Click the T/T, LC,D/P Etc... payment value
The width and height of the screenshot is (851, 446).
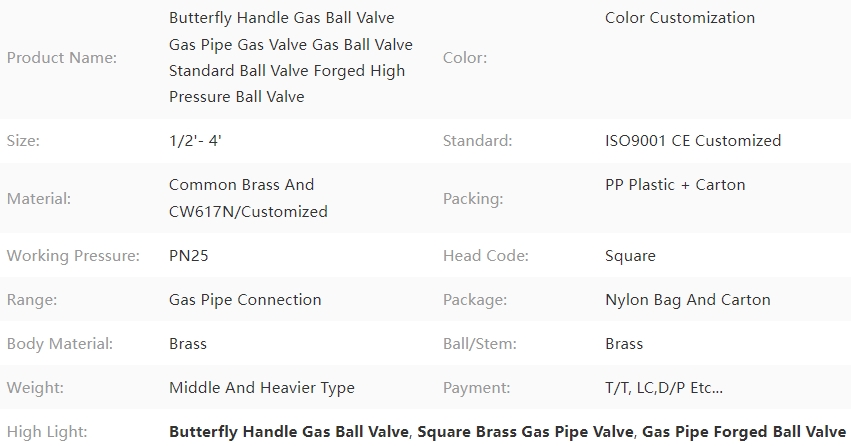(664, 388)
